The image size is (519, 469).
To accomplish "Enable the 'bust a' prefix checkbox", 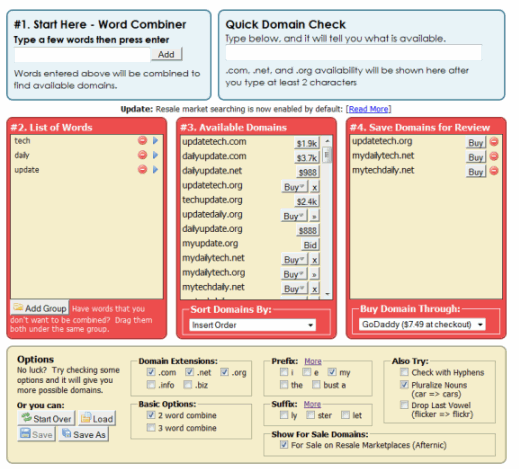I will coord(316,385).
